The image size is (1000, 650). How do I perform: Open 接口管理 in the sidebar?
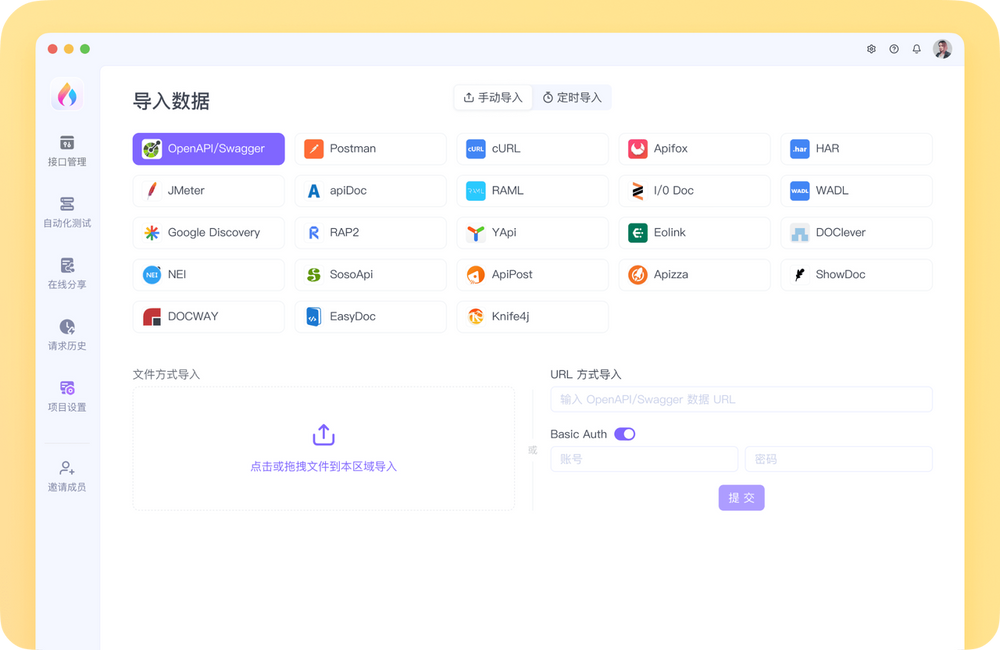[x=67, y=148]
